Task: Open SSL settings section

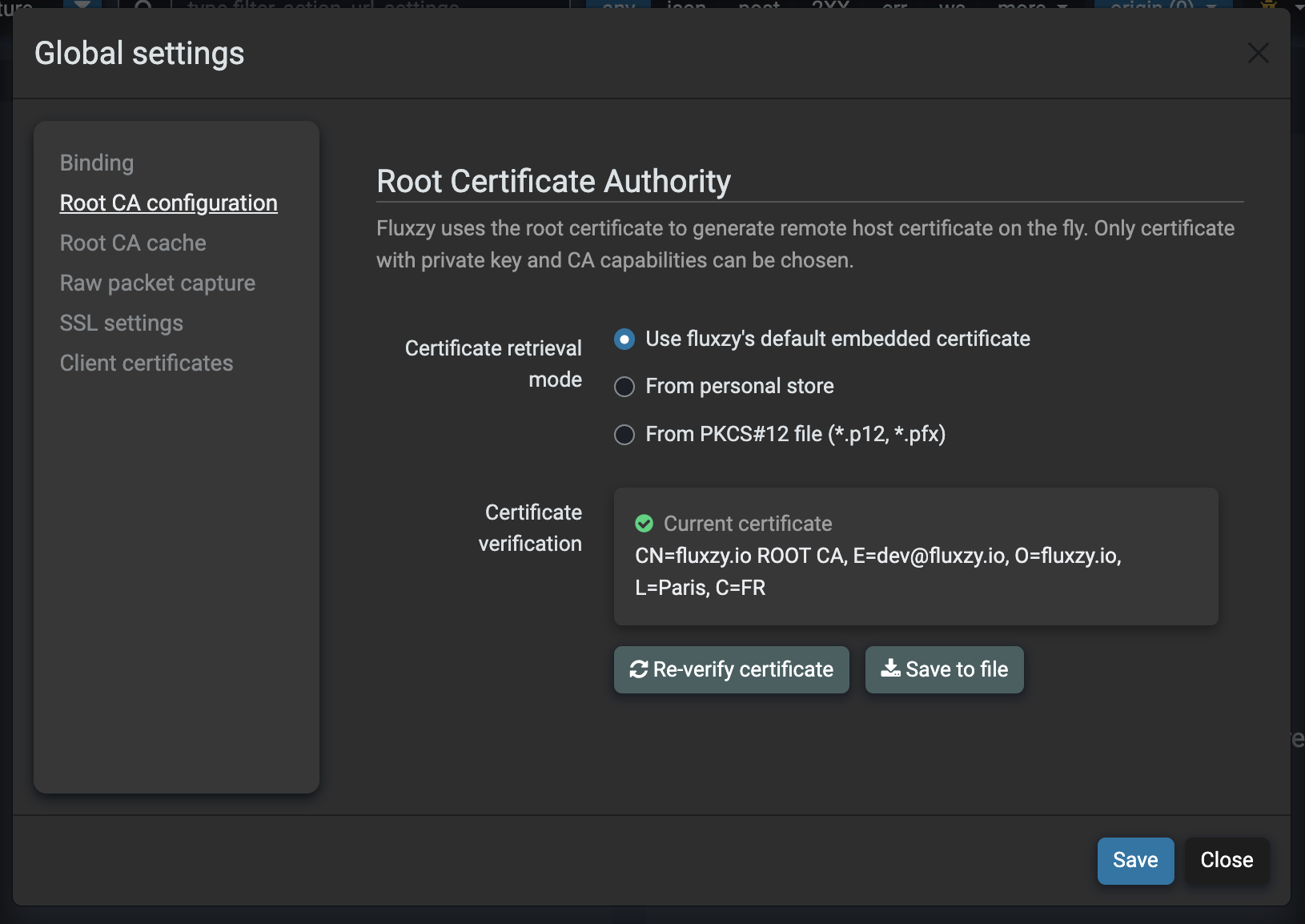Action: tap(122, 323)
